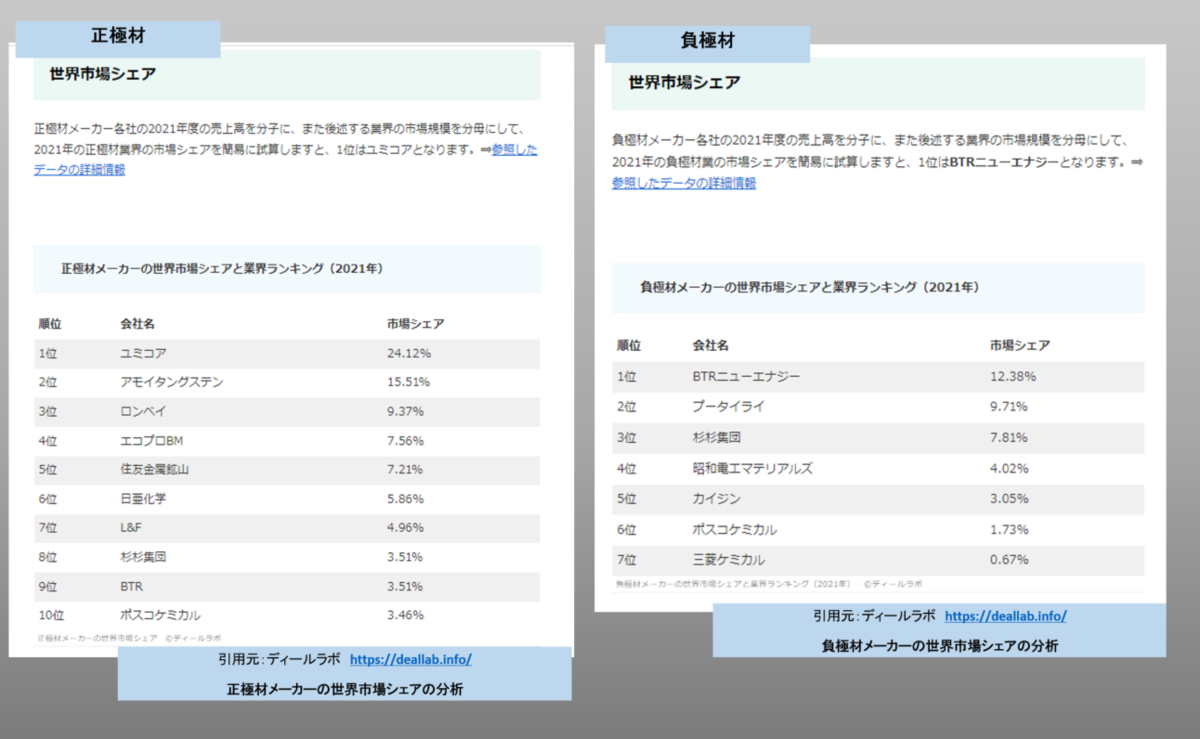
Task: Select the 7.21% market share value
Action: click(x=406, y=469)
